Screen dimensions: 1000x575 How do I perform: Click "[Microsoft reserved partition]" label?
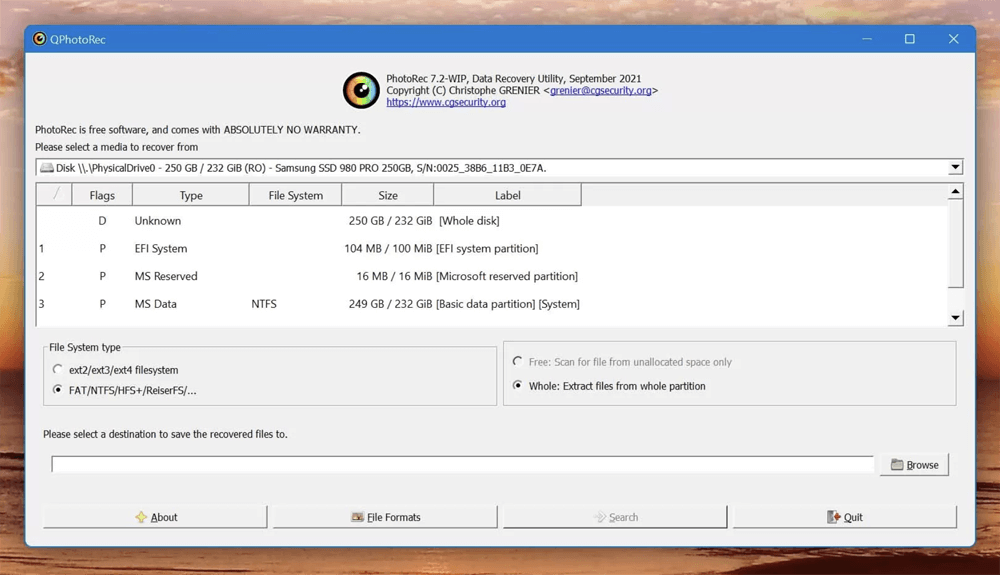(x=507, y=276)
